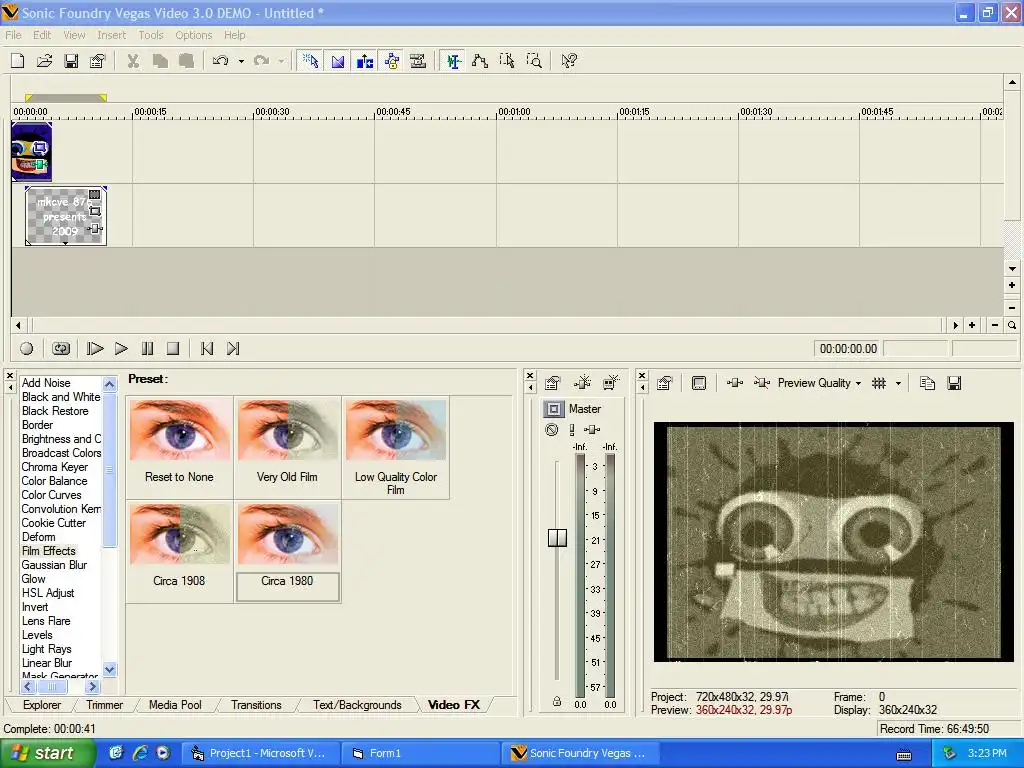Save preview snapshot to file icon
Image resolution: width=1024 pixels, height=768 pixels.
coord(954,383)
